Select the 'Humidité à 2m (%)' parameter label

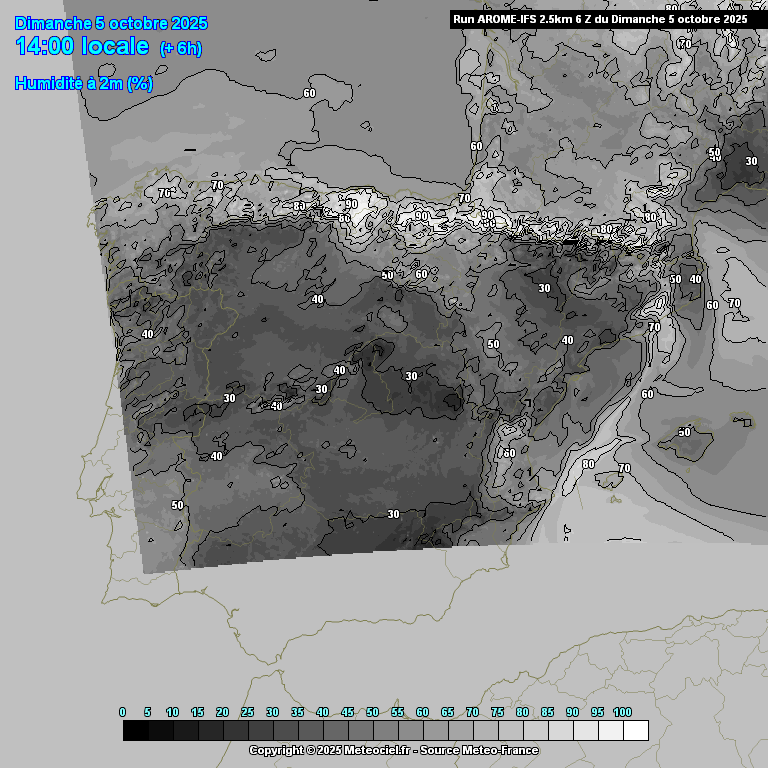click(x=83, y=84)
